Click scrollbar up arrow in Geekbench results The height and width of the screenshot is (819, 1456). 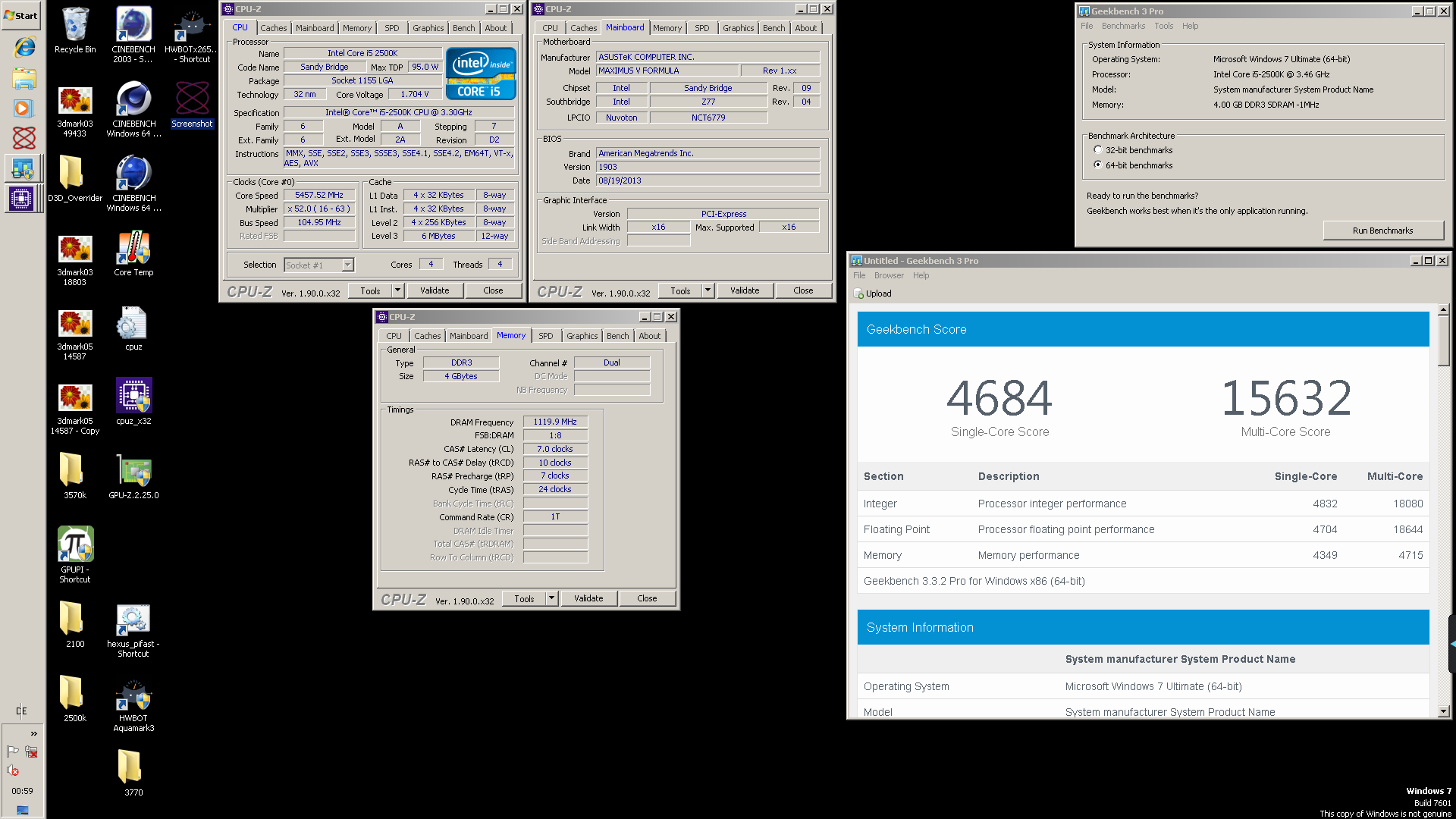point(1443,309)
